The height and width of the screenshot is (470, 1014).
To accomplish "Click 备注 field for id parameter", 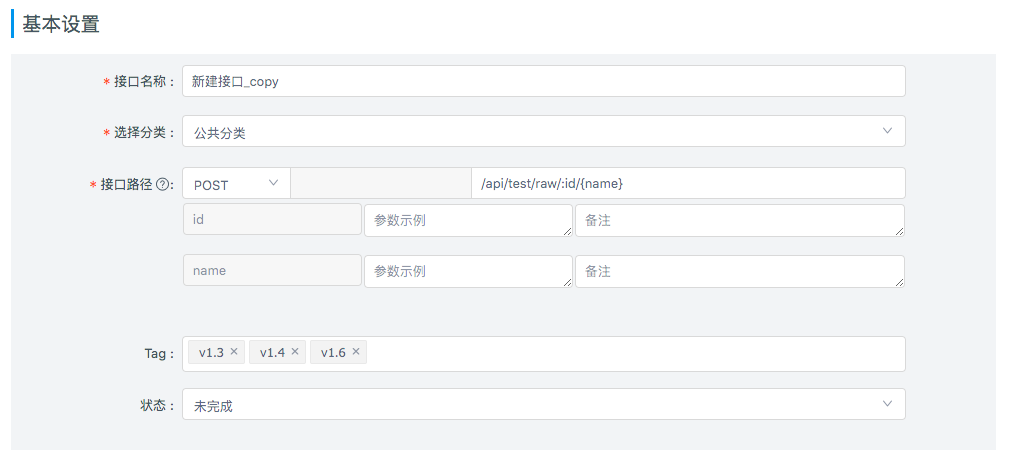I will click(738, 220).
